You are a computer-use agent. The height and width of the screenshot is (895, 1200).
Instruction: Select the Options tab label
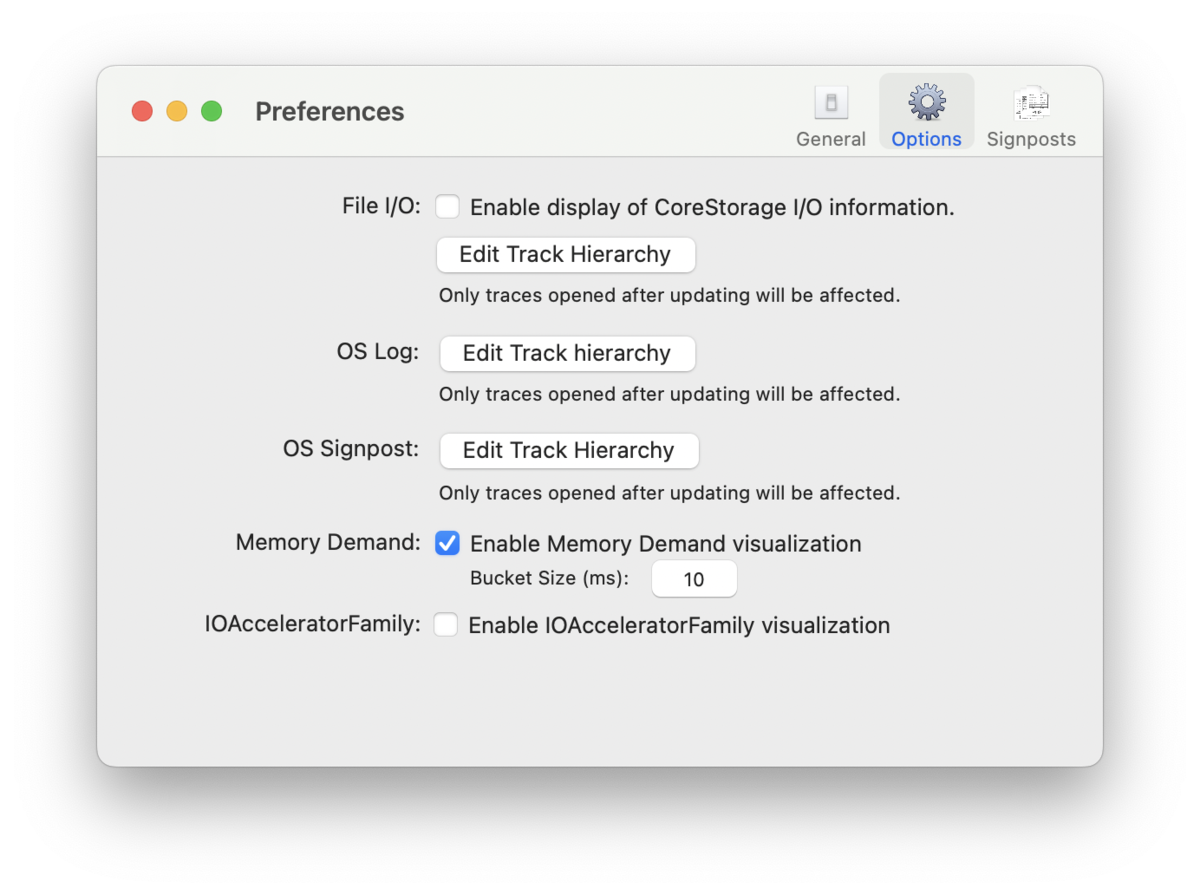click(927, 139)
